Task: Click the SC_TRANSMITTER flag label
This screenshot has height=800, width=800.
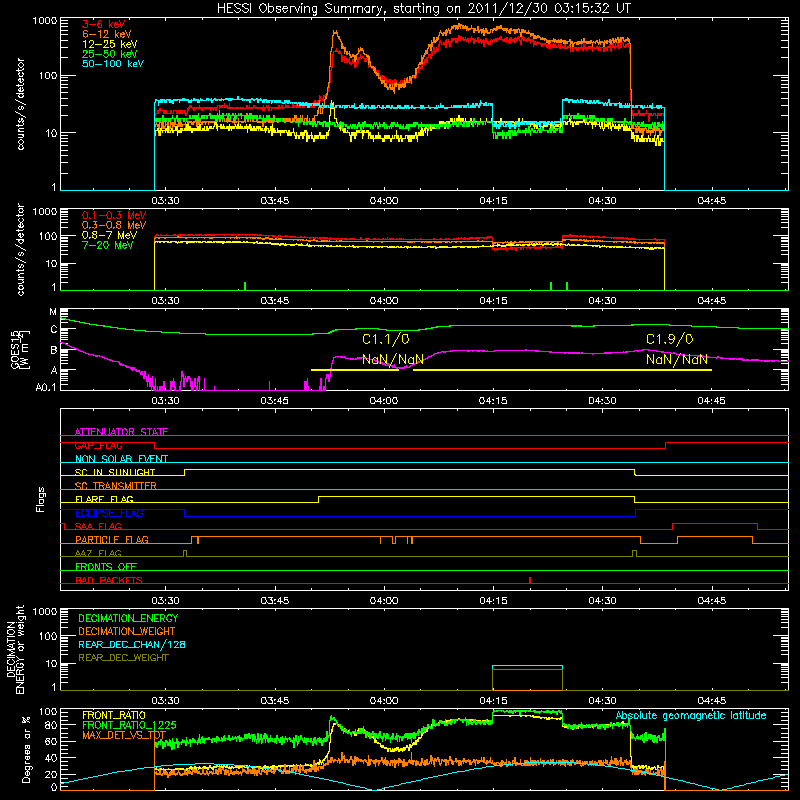Action: pyautogui.click(x=116, y=485)
